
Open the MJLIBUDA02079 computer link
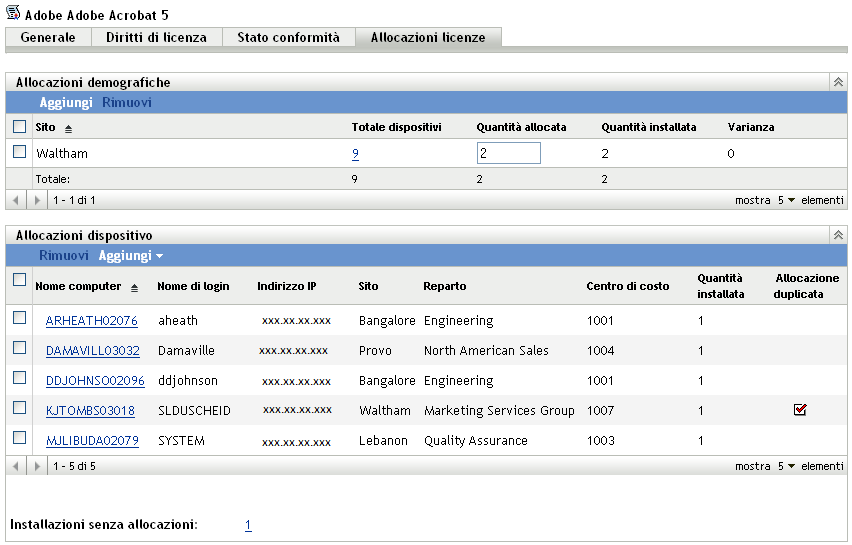pyautogui.click(x=92, y=440)
